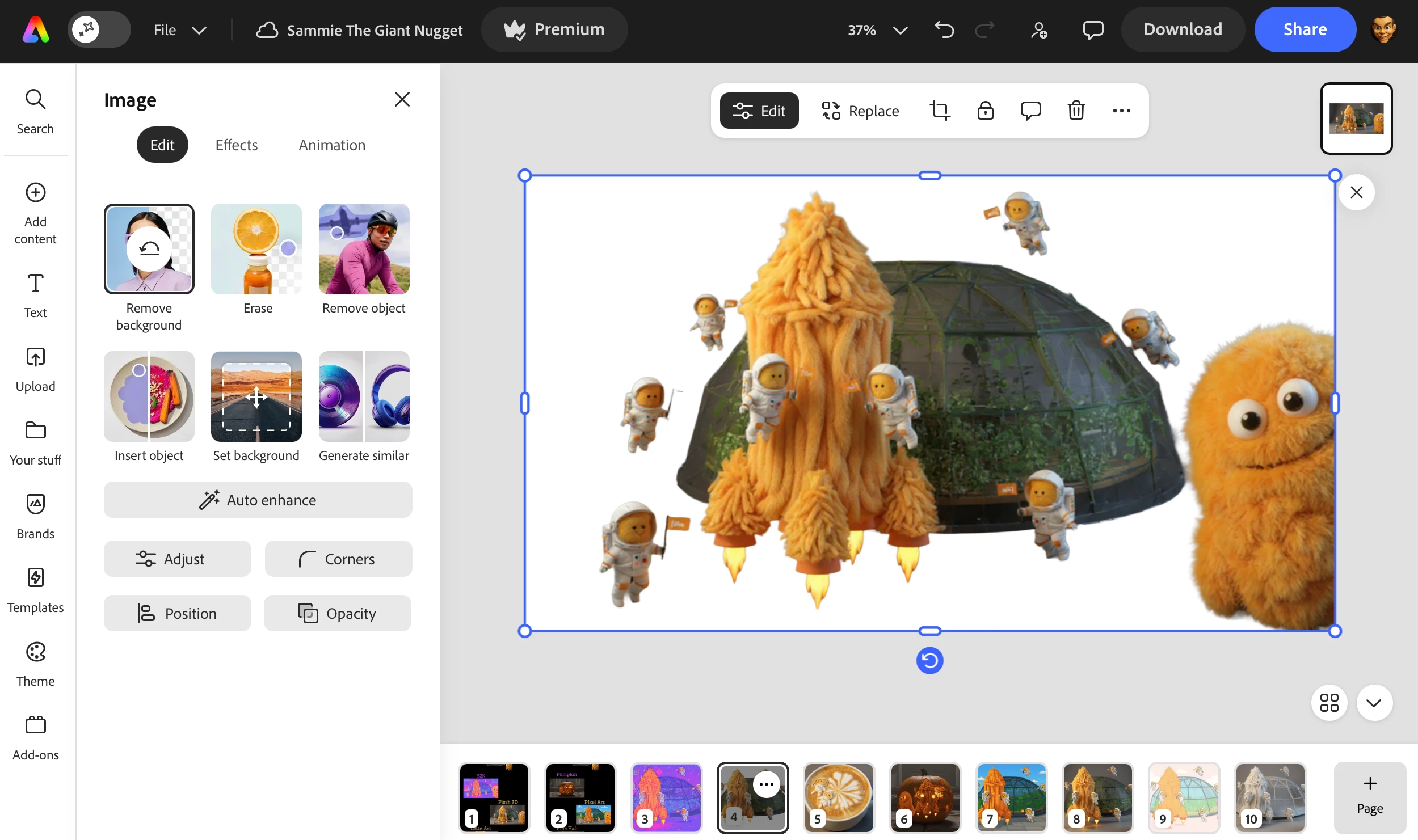Select page 5 latte art thumbnail
The image size is (1418, 840).
839,797
